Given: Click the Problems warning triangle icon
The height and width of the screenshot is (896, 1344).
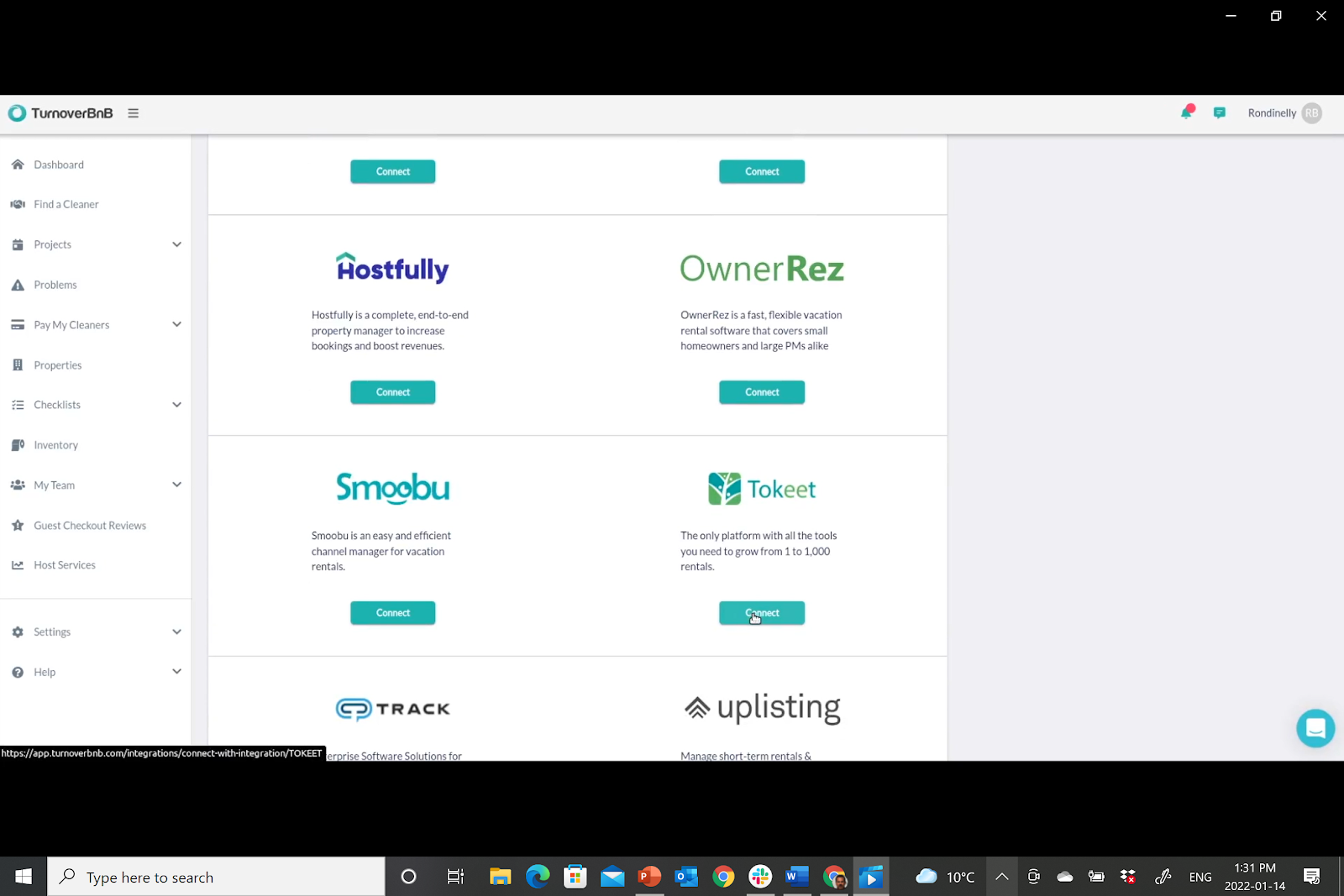Looking at the screenshot, I should [18, 285].
